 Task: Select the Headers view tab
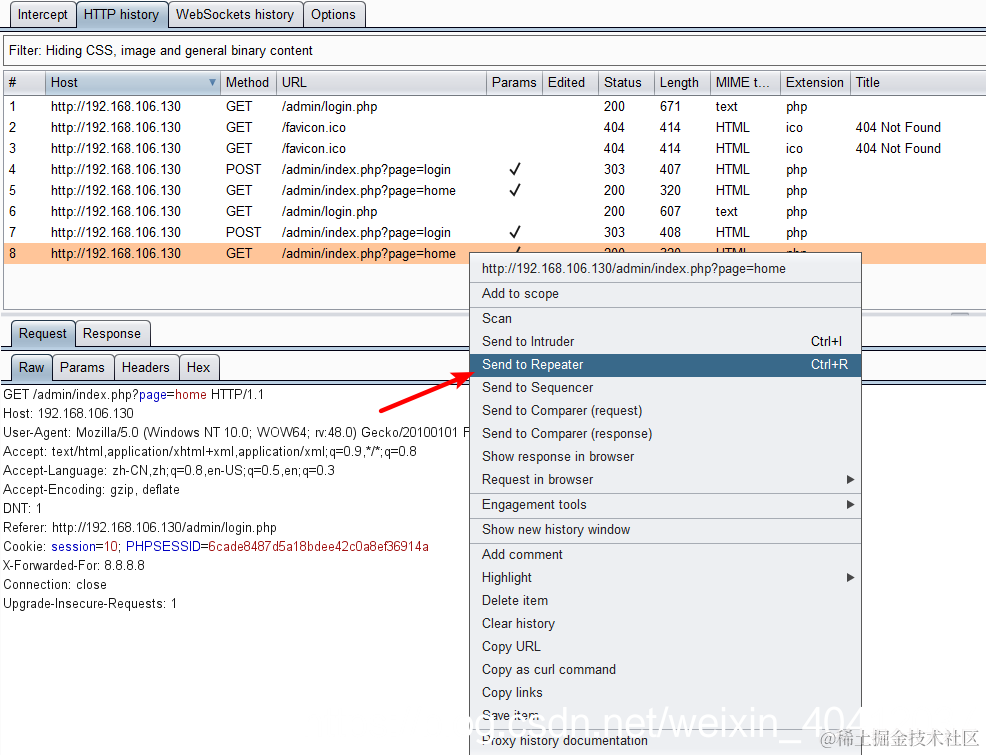146,368
